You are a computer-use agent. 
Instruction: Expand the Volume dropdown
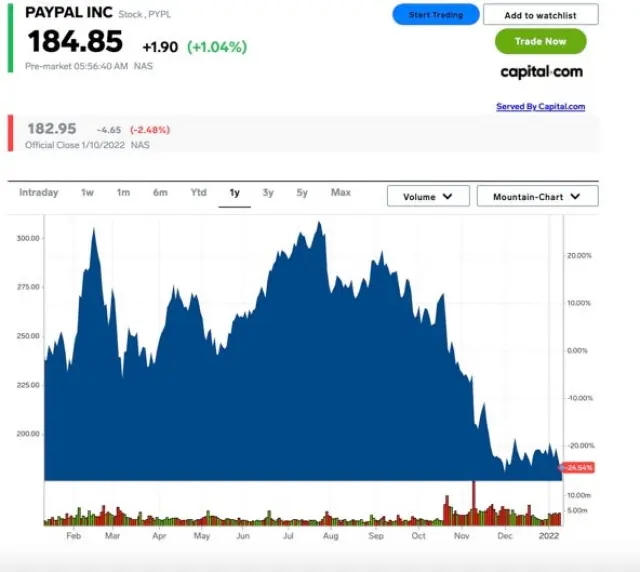tap(428, 197)
